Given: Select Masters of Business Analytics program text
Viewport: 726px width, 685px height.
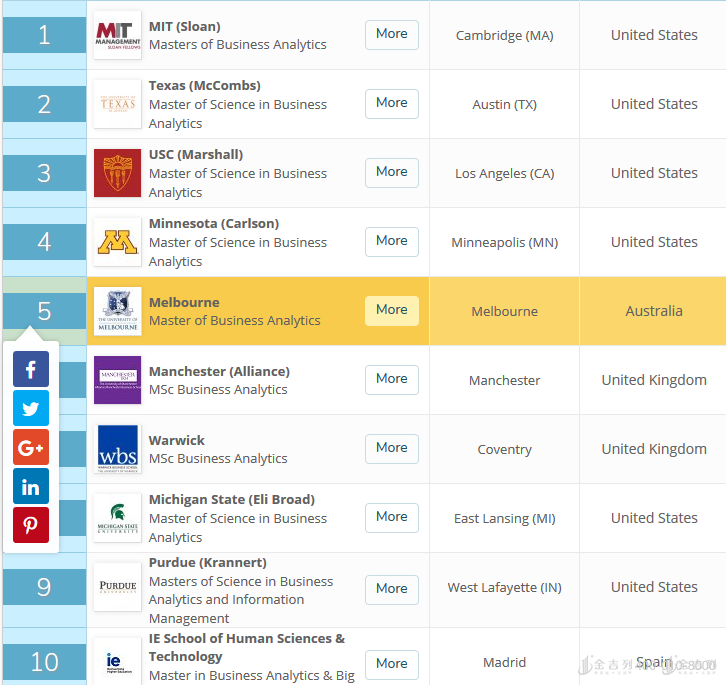Looking at the screenshot, I should point(238,44).
